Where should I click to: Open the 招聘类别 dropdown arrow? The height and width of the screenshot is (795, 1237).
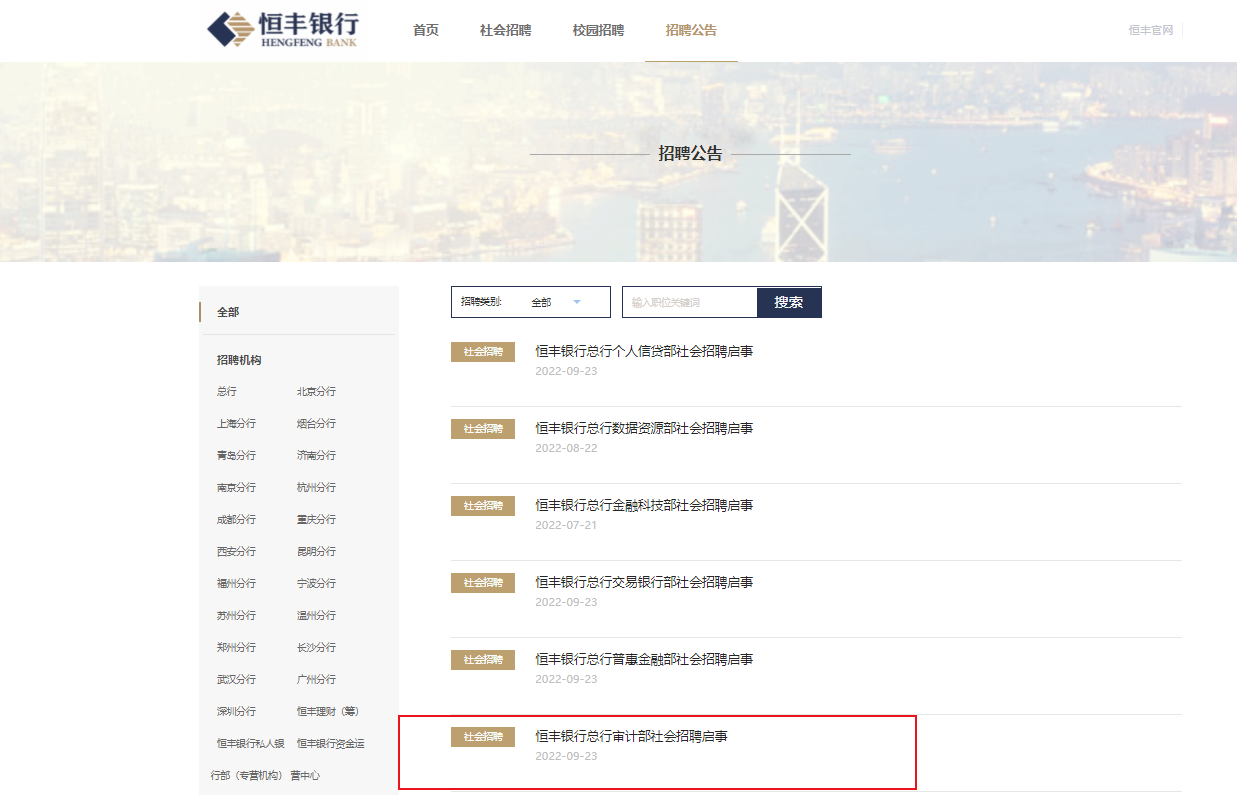(x=577, y=302)
